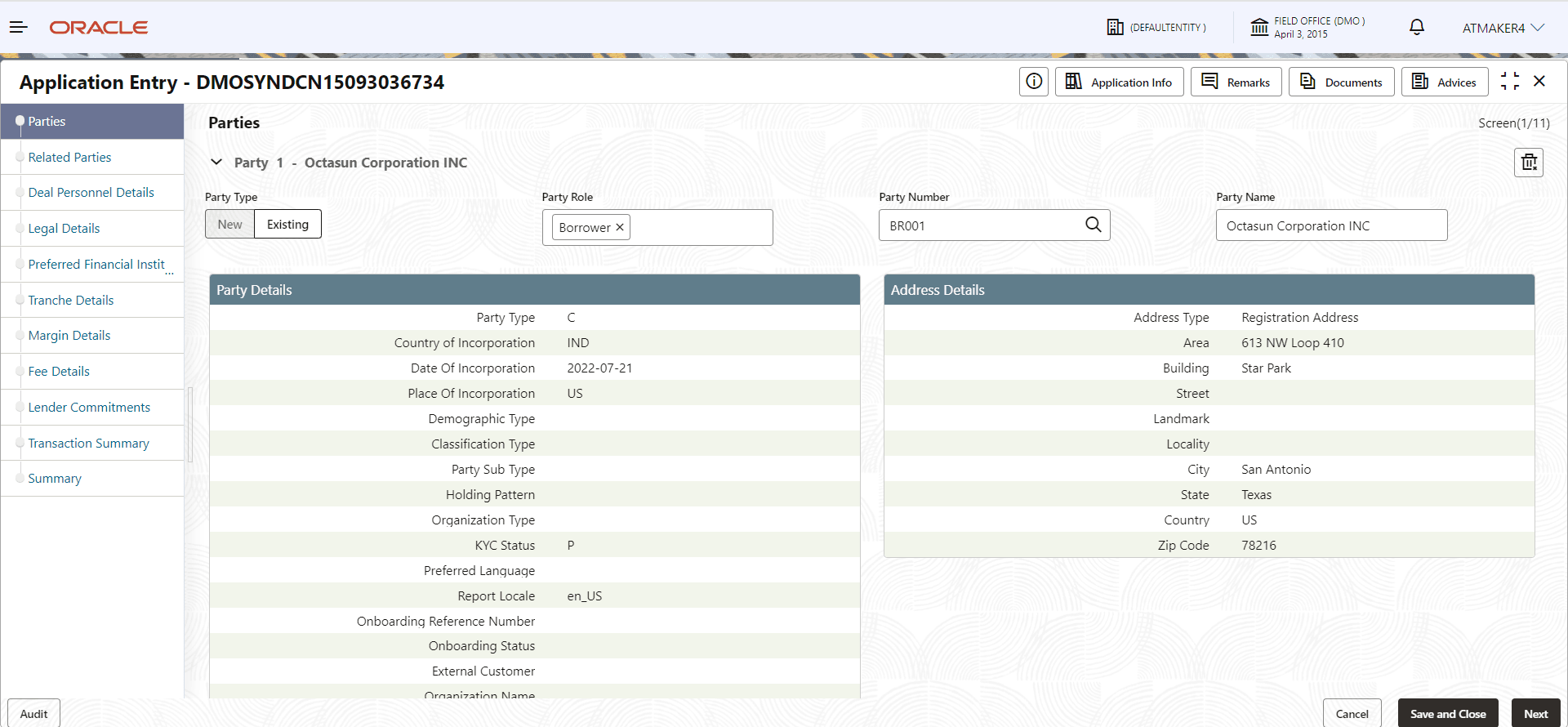Open the Documents panel
The image size is (1568, 727).
point(1342,82)
